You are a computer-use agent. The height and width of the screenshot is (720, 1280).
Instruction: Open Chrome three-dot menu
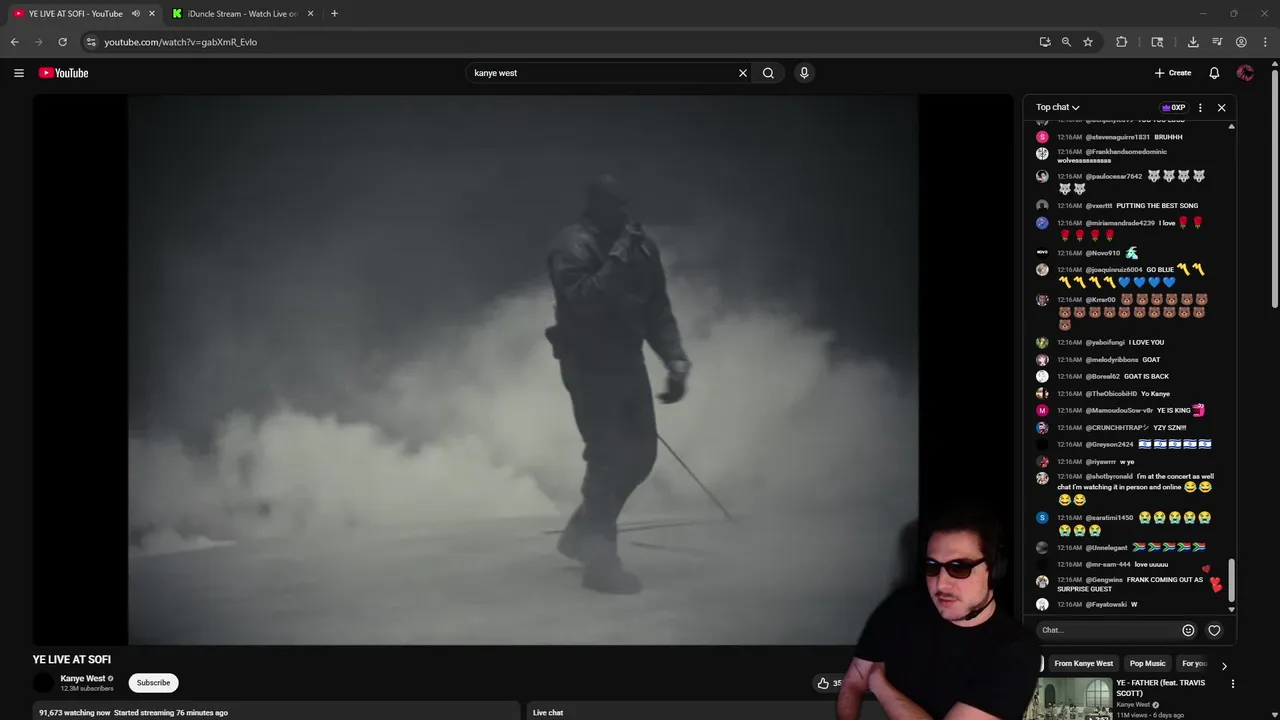coord(1263,42)
